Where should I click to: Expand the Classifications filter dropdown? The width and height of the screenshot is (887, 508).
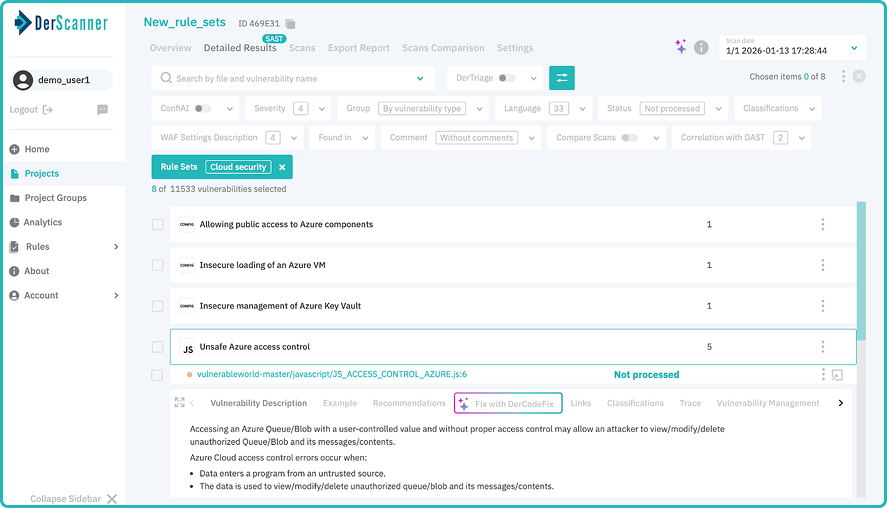812,109
